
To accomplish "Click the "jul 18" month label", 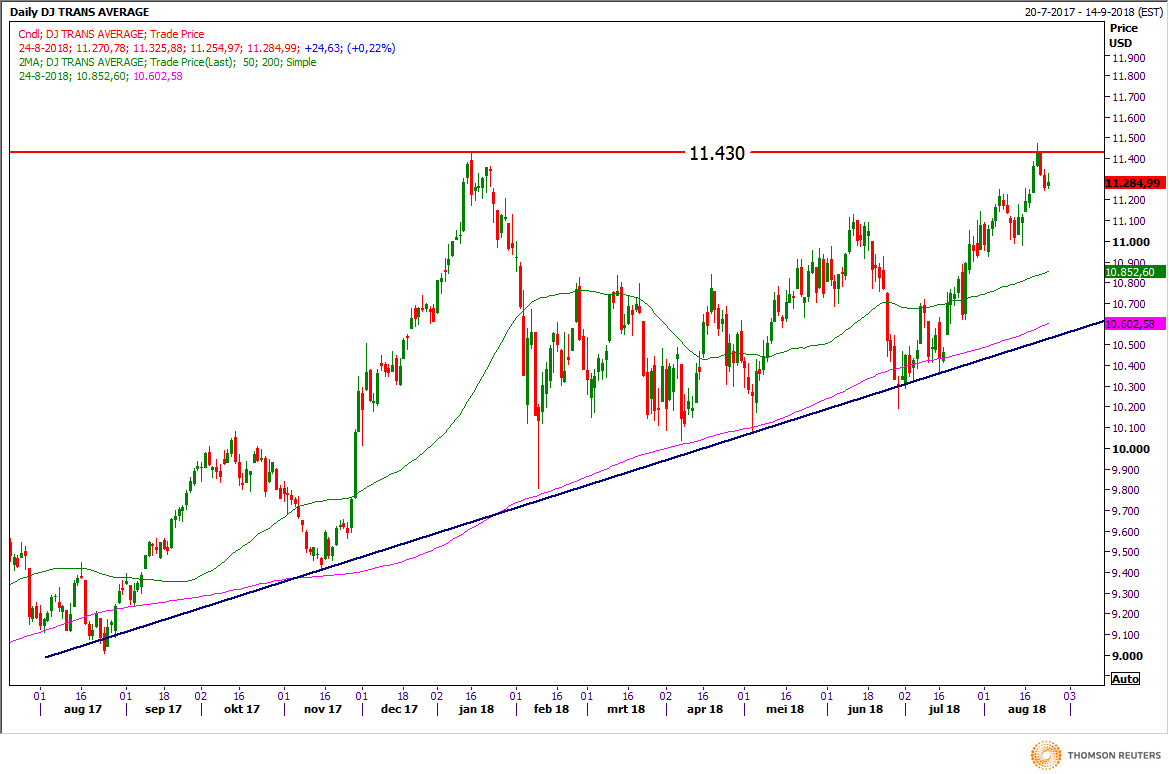I will (x=944, y=709).
